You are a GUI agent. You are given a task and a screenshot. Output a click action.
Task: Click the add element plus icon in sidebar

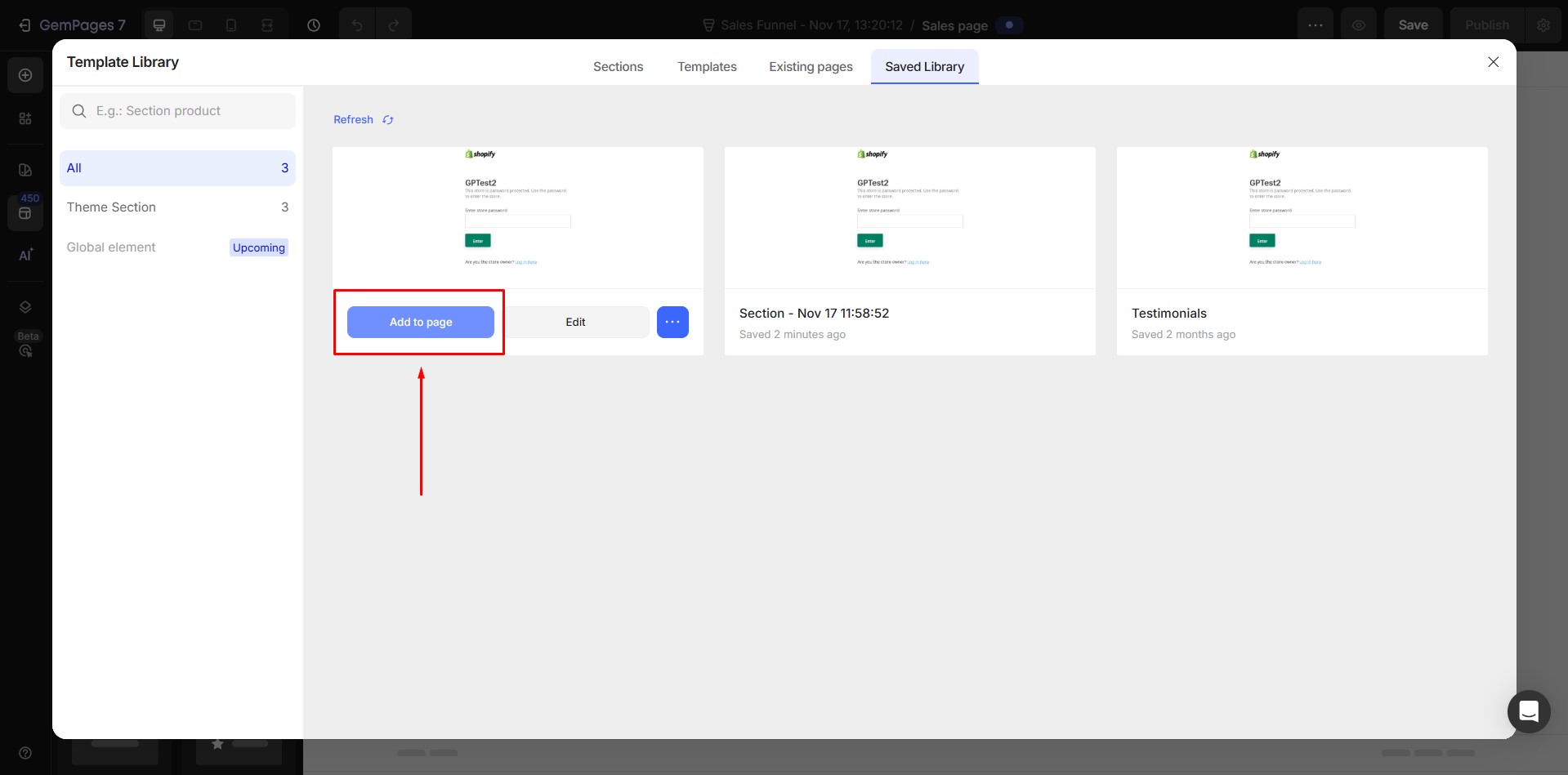coord(25,75)
